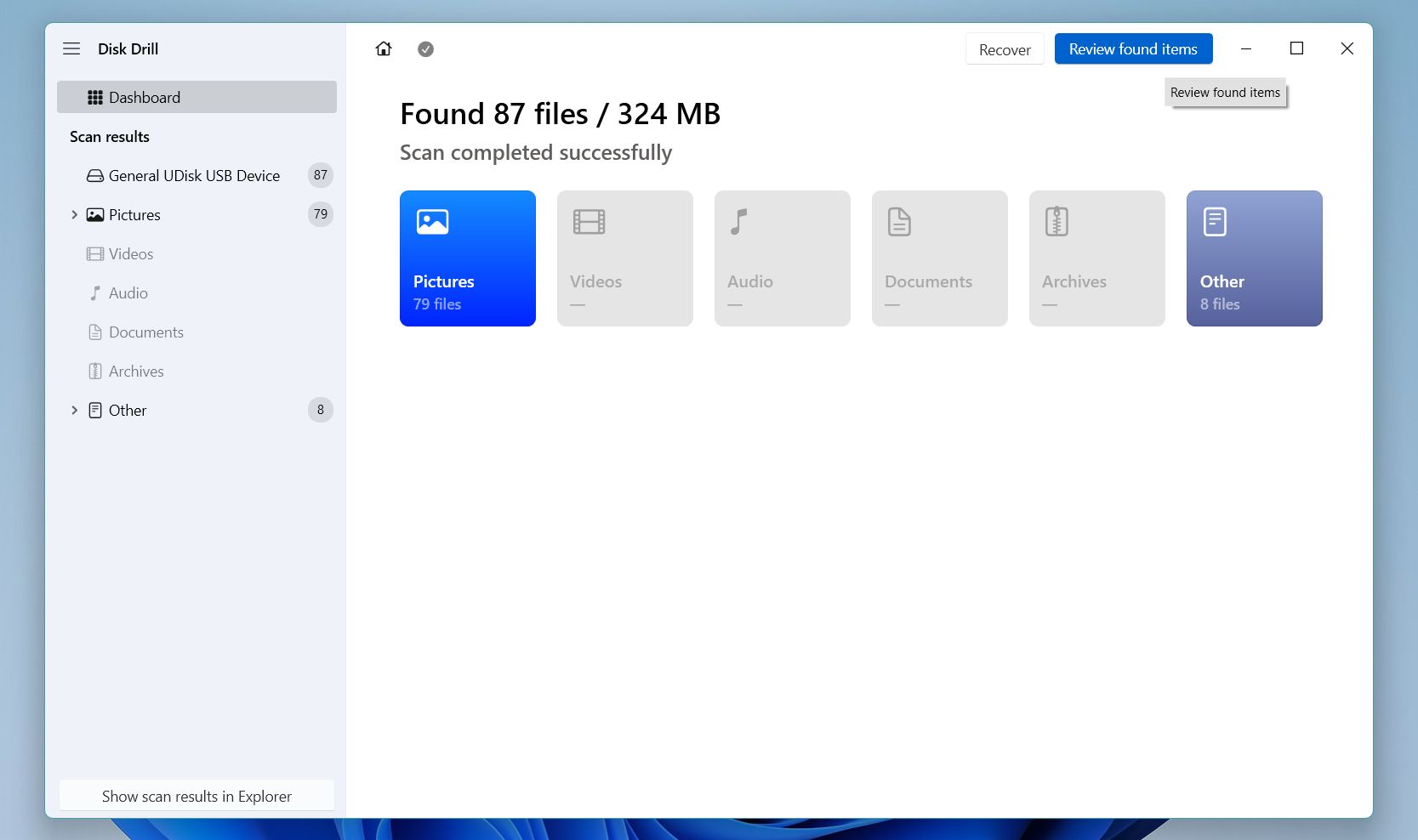The image size is (1418, 840).
Task: Click the Documents category tile
Action: tap(940, 258)
